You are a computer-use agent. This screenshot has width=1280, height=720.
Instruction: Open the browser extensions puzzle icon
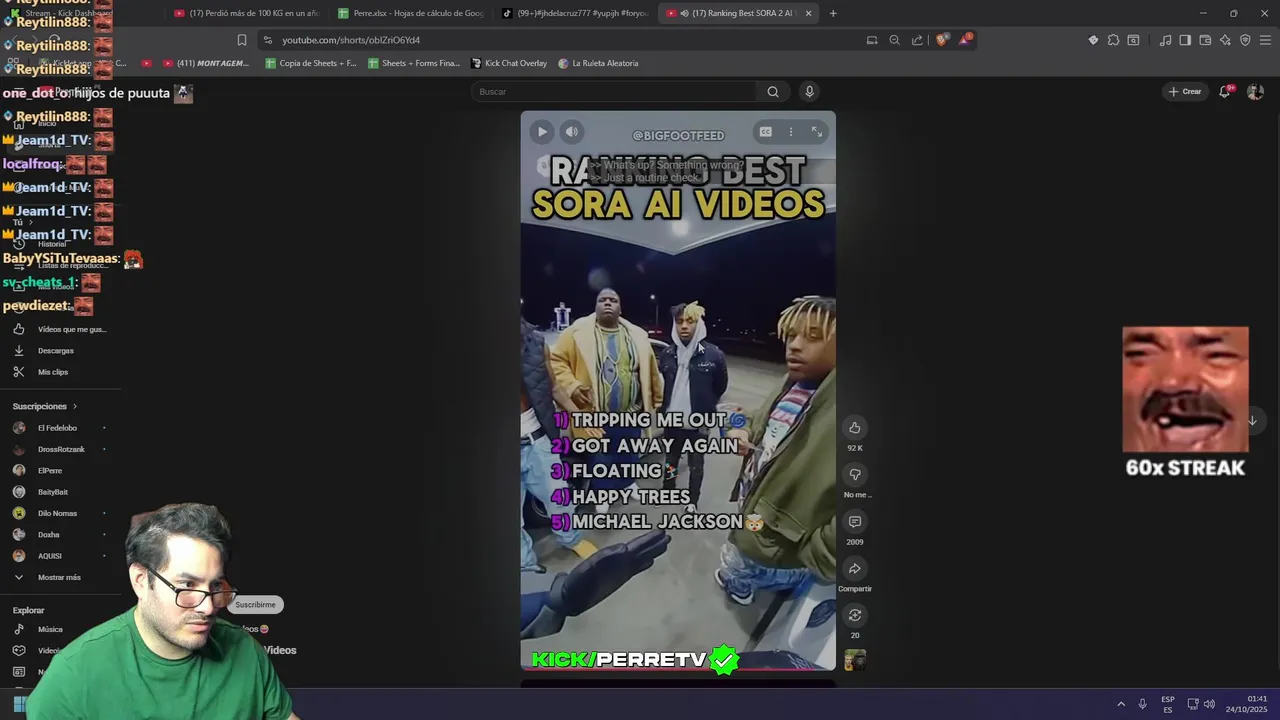[x=1113, y=40]
